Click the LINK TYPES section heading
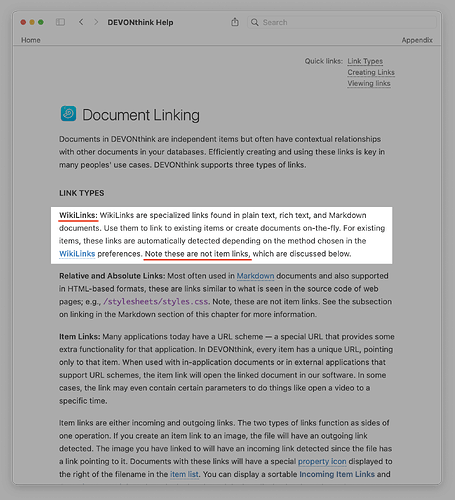The image size is (455, 500). click(82, 193)
